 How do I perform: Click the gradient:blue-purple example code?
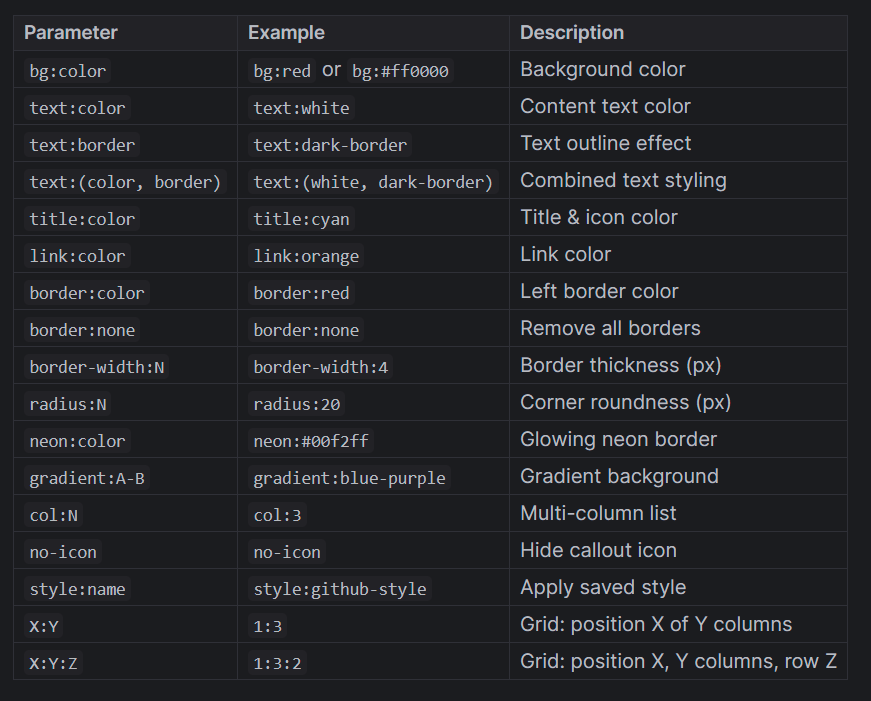pyautogui.click(x=349, y=478)
